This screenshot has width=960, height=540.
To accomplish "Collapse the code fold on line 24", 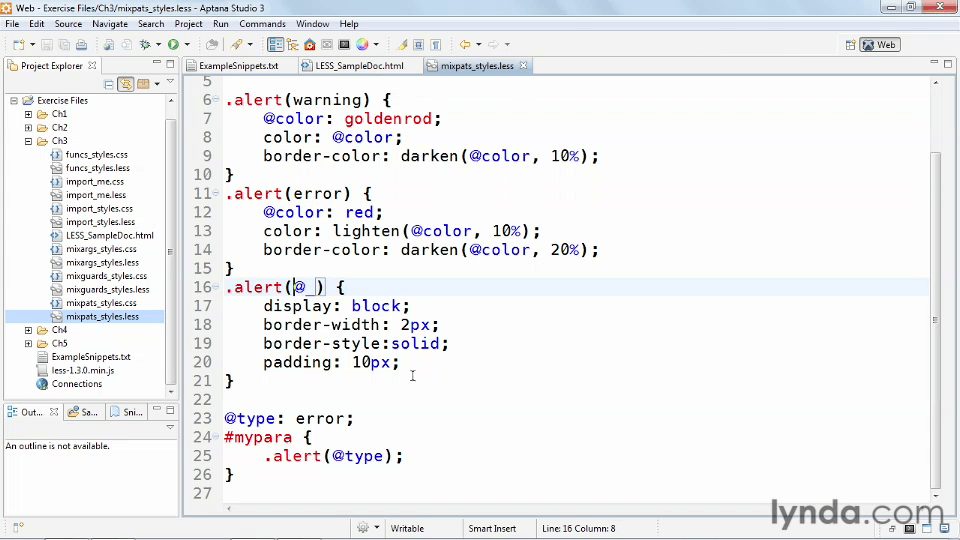I will pos(216,437).
